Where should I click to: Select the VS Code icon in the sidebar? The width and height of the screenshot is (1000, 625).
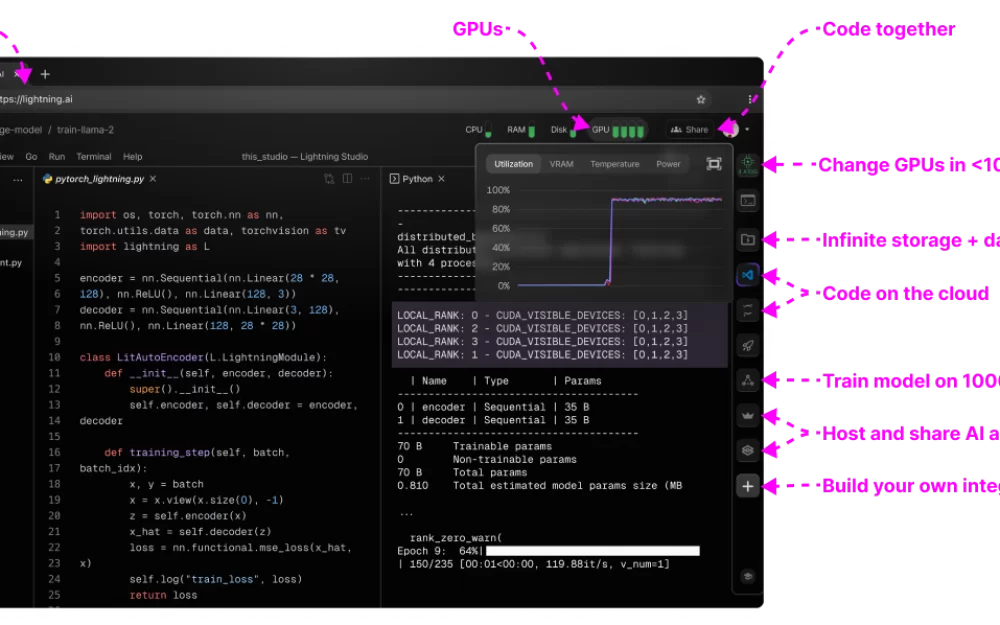[747, 276]
